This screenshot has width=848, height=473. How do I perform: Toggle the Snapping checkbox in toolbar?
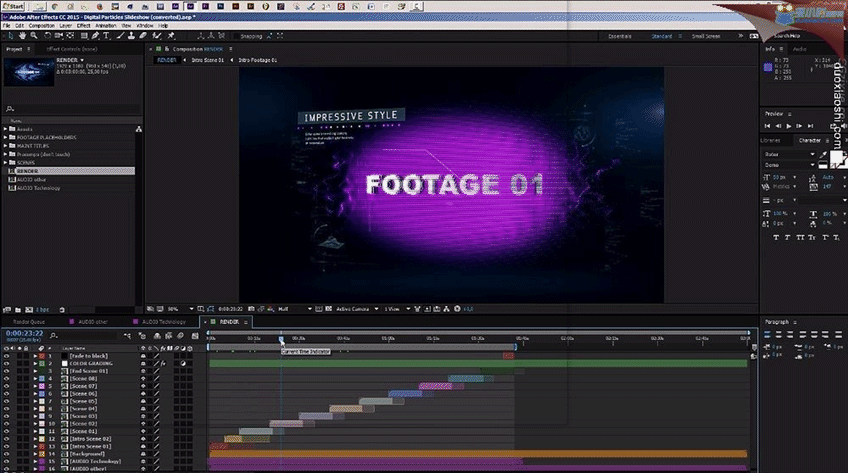[x=236, y=36]
